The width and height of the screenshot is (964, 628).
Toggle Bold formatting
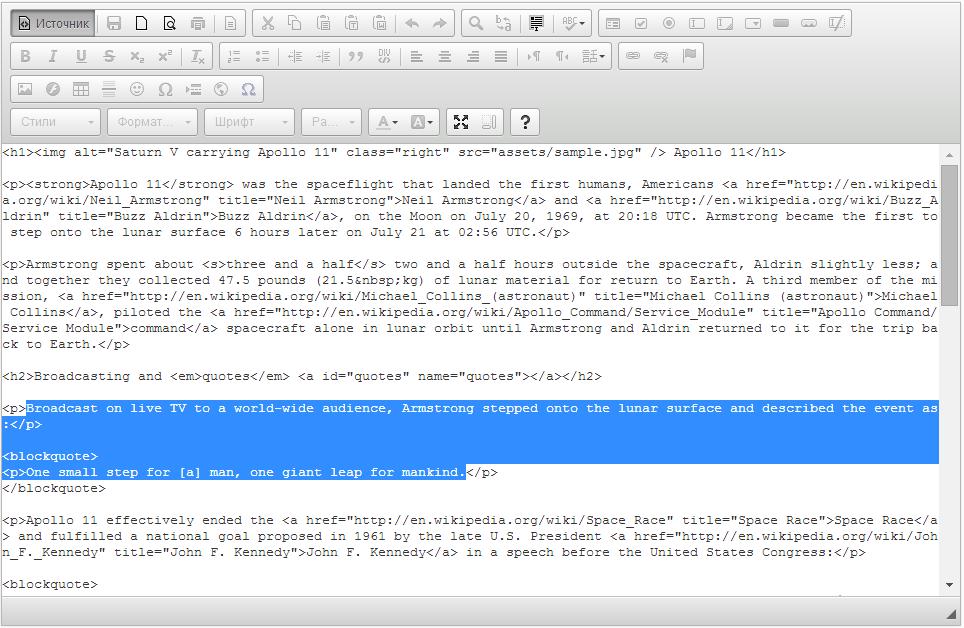click(25, 56)
